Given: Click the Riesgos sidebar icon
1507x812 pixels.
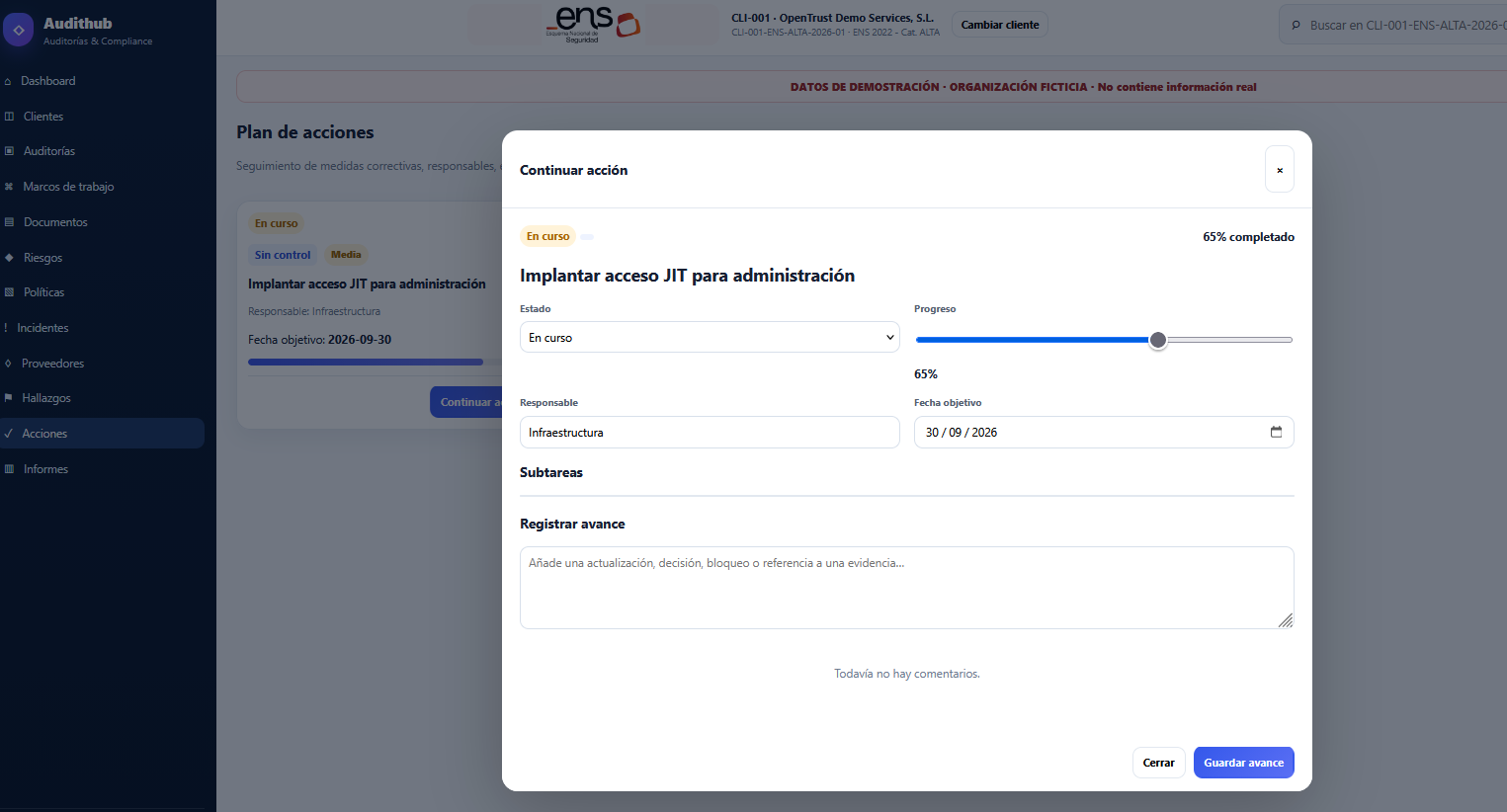Looking at the screenshot, I should click(x=9, y=258).
